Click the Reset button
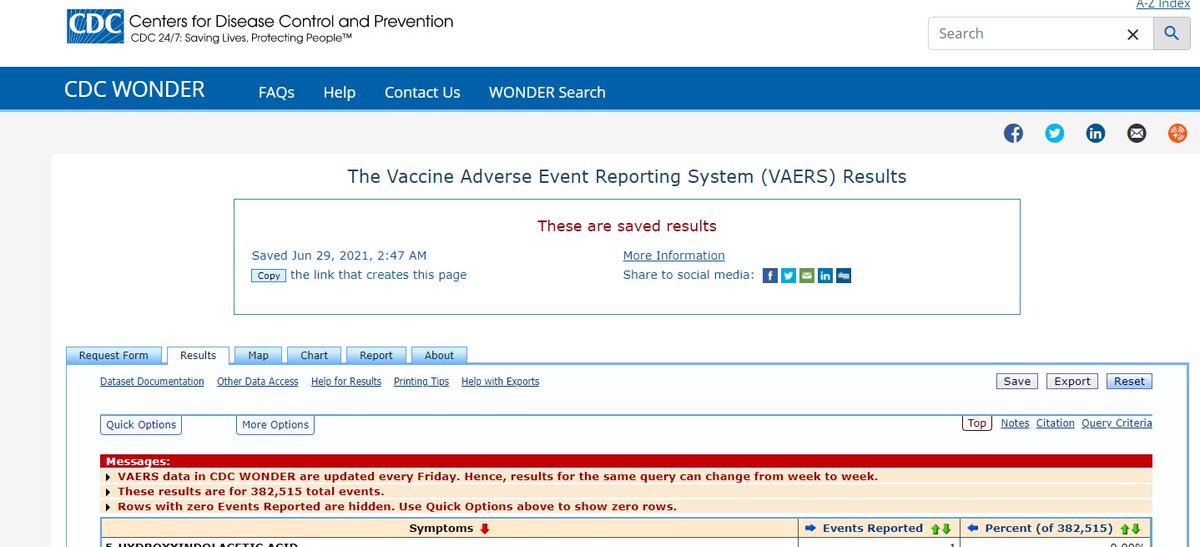The height and width of the screenshot is (547, 1200). [1129, 381]
